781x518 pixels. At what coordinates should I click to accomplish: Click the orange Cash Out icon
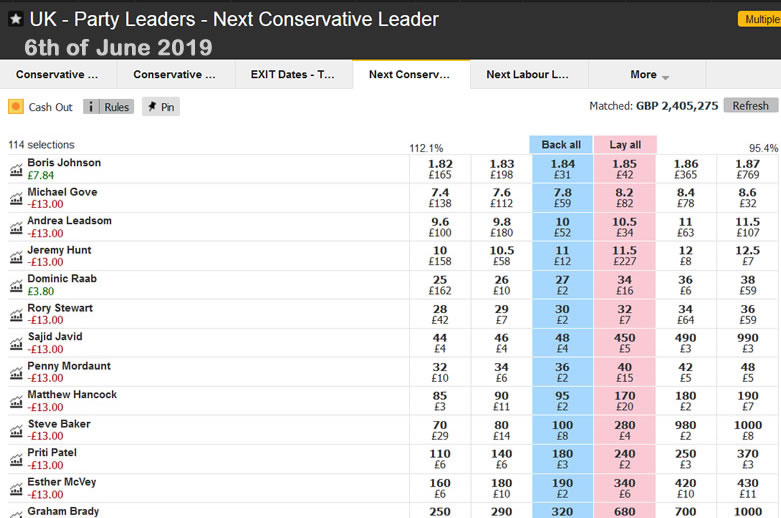(16, 107)
